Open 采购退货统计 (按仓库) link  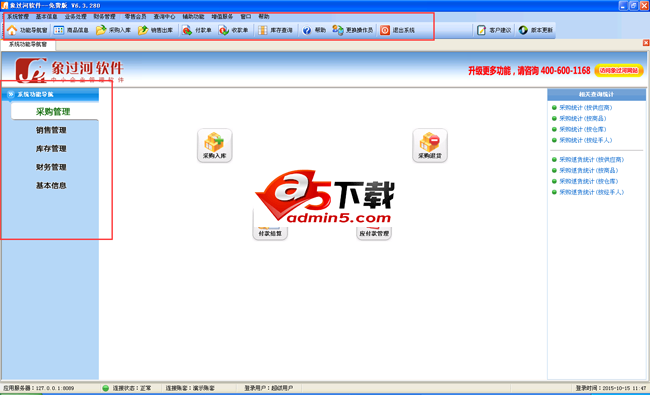click(x=588, y=181)
